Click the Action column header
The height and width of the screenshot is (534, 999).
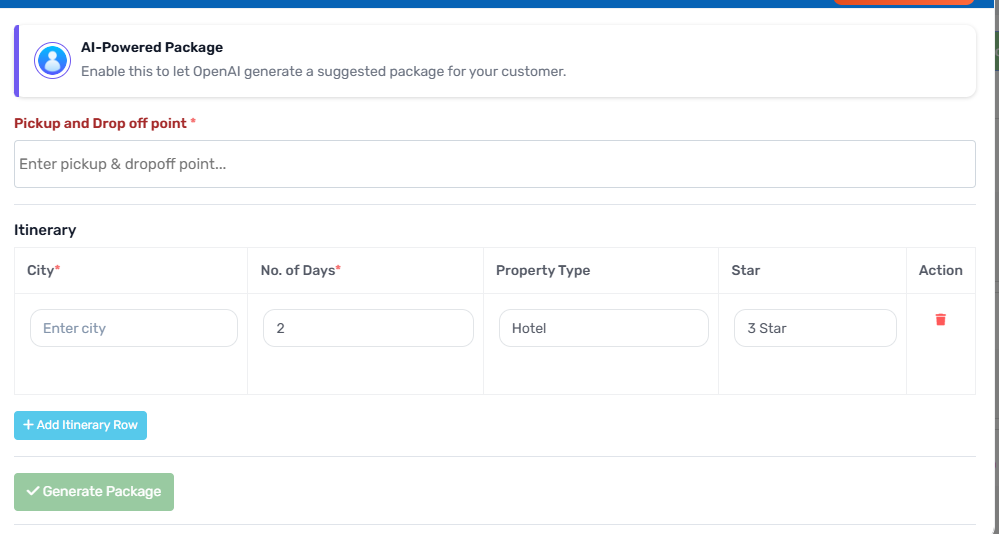click(940, 270)
